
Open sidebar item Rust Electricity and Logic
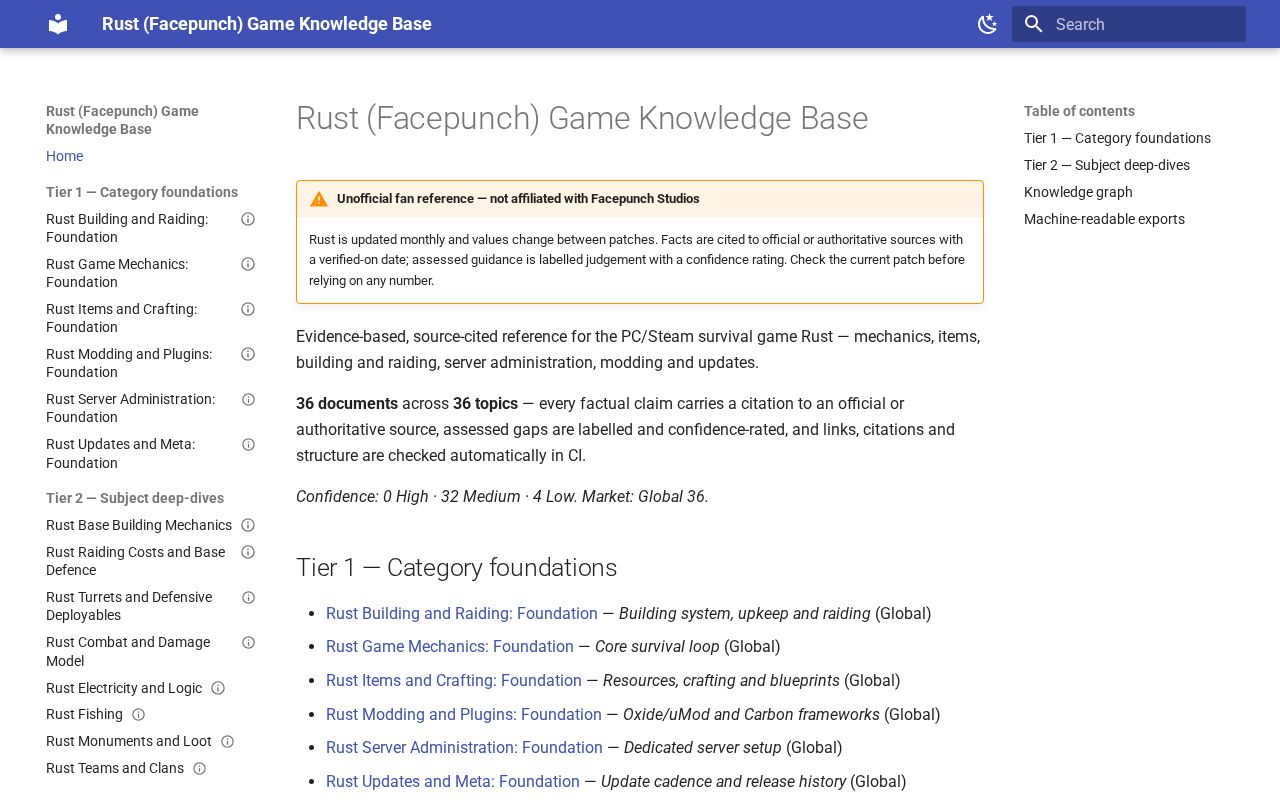(124, 688)
